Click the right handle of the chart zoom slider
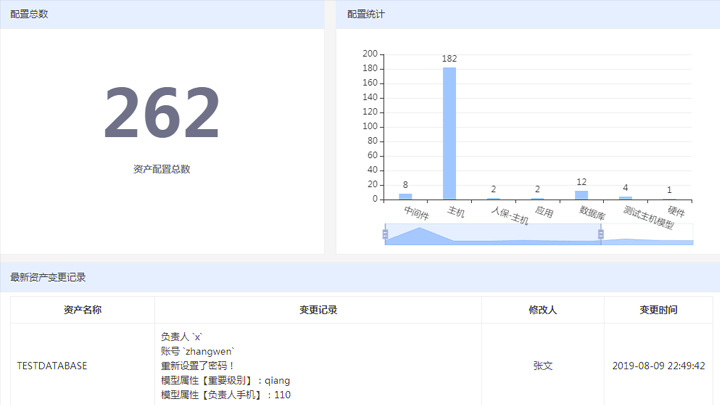The width and height of the screenshot is (720, 405). coord(601,234)
